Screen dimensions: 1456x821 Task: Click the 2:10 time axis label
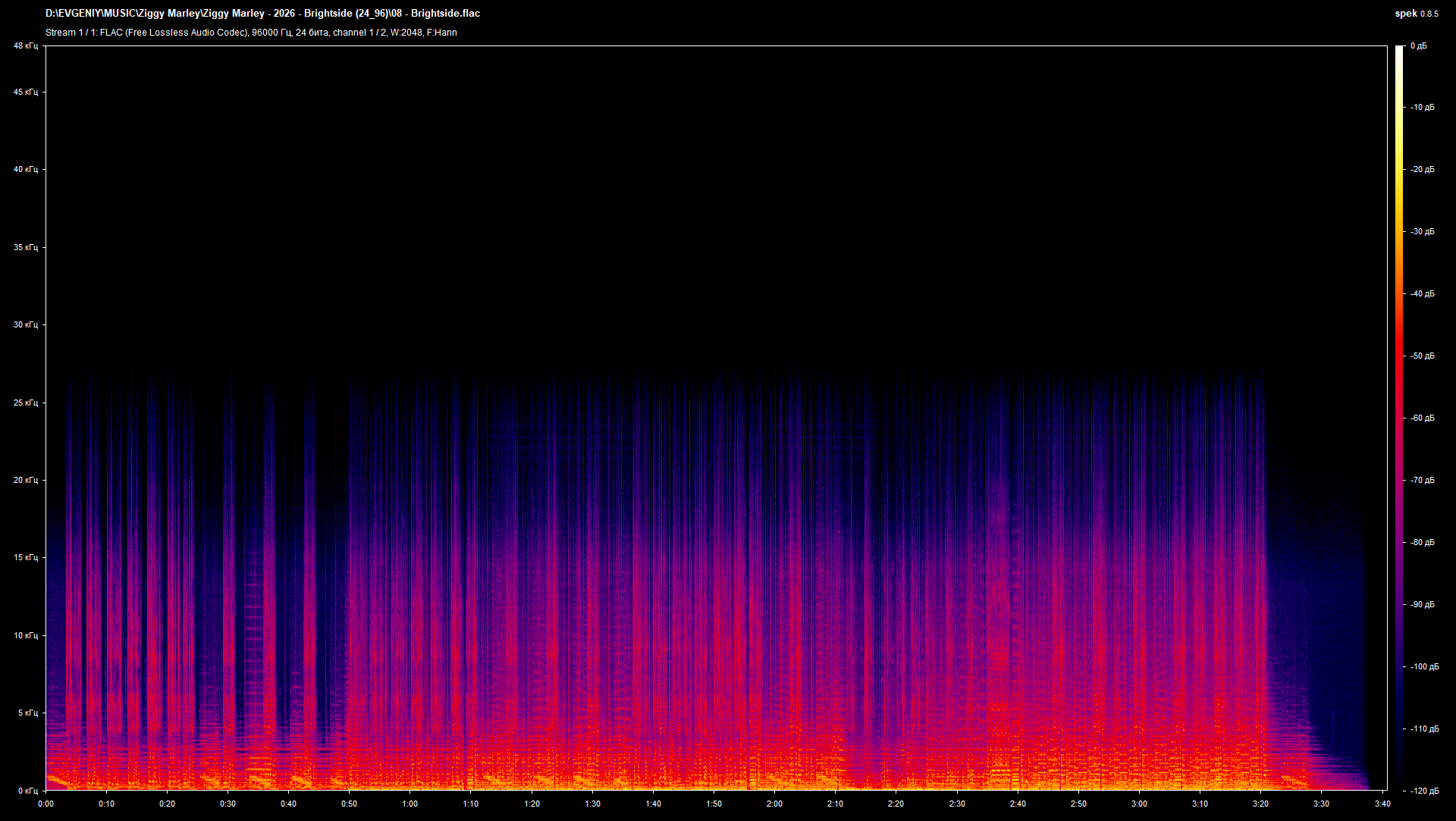(x=835, y=804)
